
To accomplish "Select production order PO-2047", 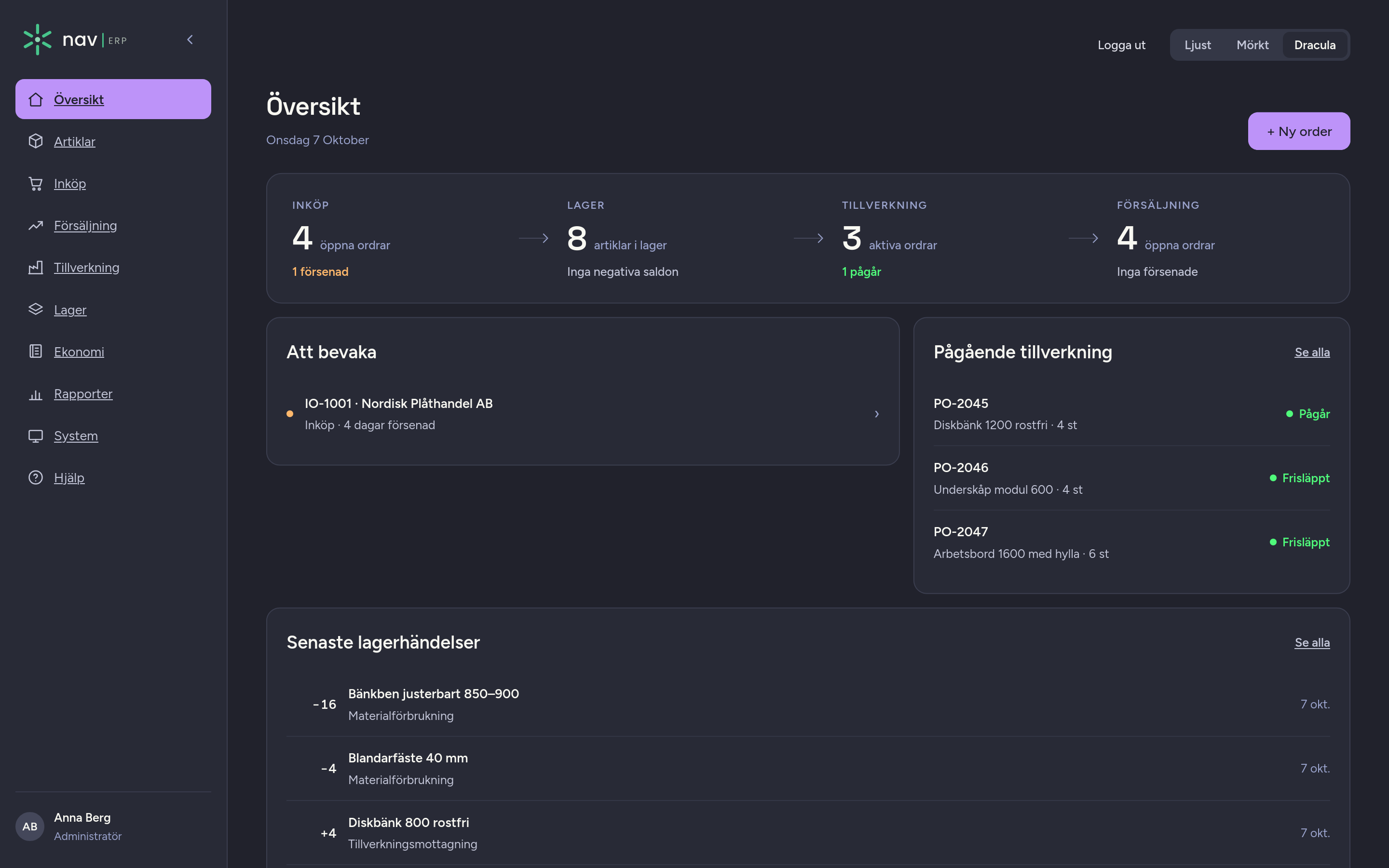I will coord(1131,542).
